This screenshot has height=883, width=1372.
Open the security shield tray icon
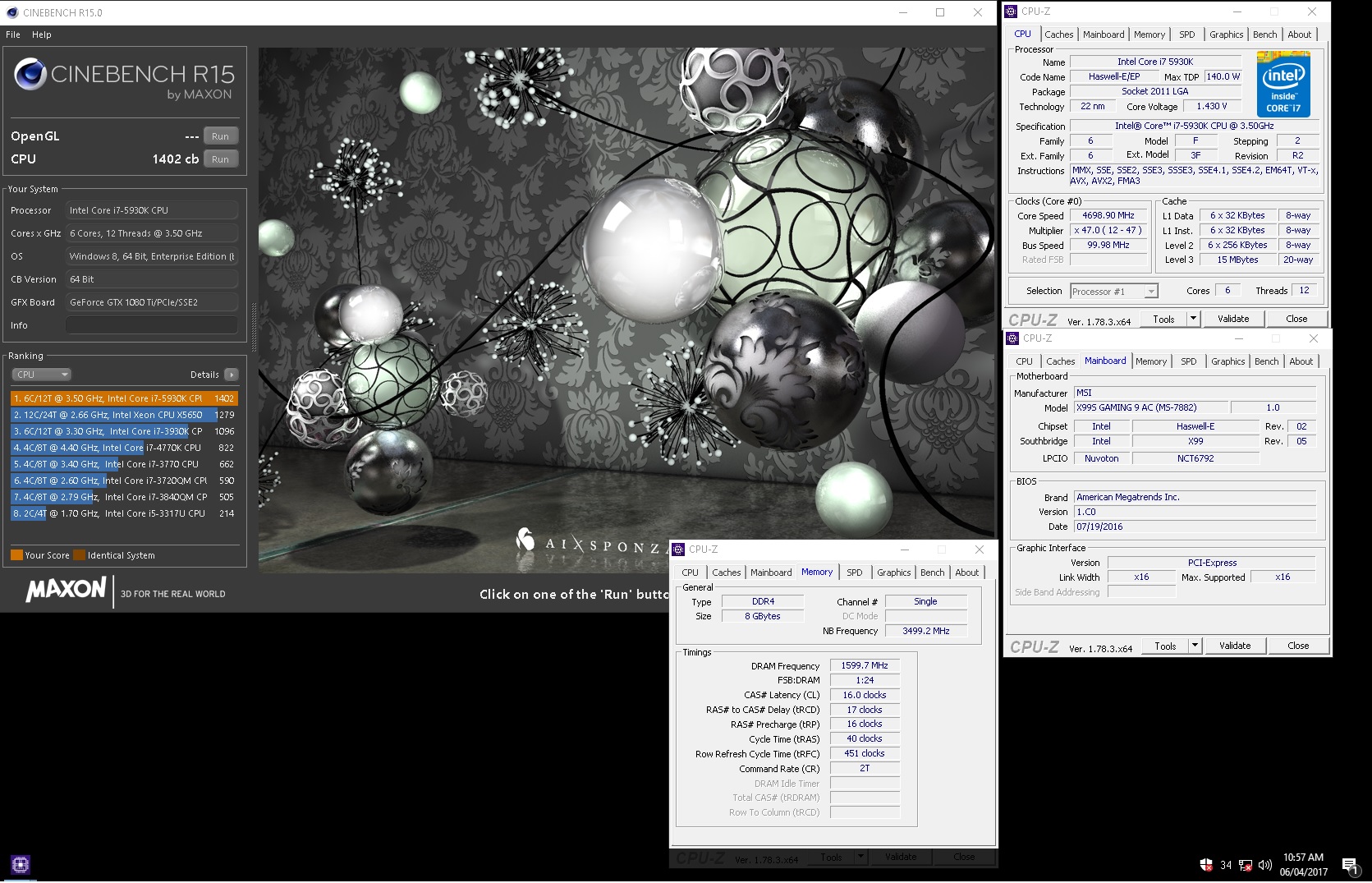coord(1206,864)
